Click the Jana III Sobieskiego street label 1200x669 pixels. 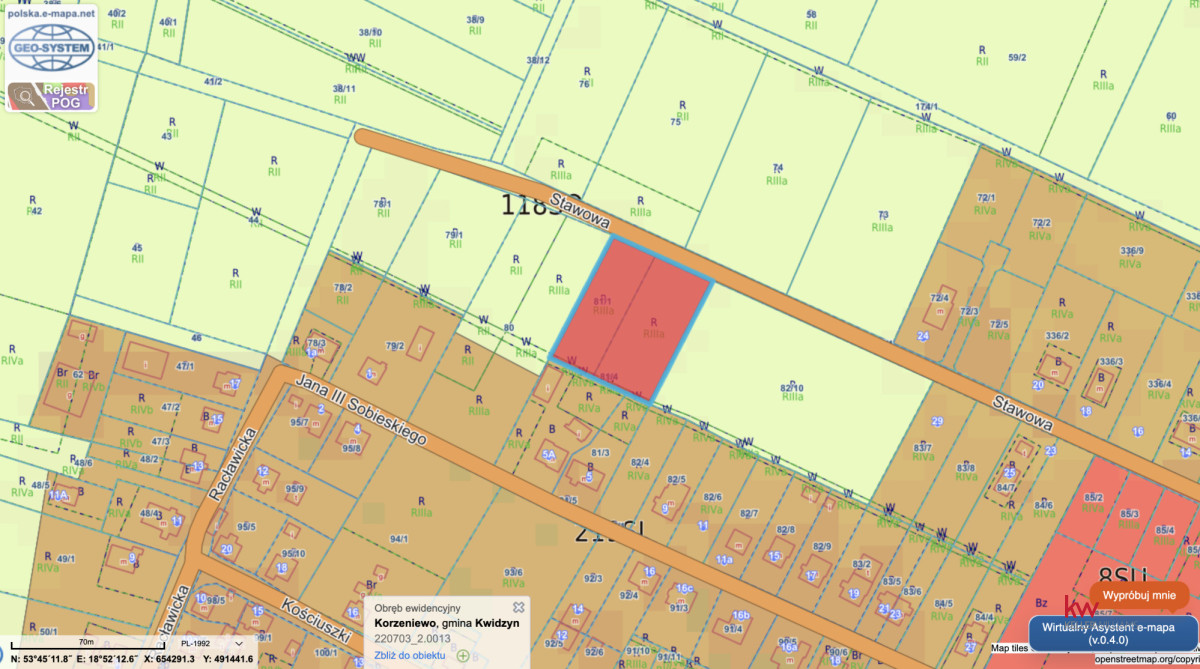[362, 410]
